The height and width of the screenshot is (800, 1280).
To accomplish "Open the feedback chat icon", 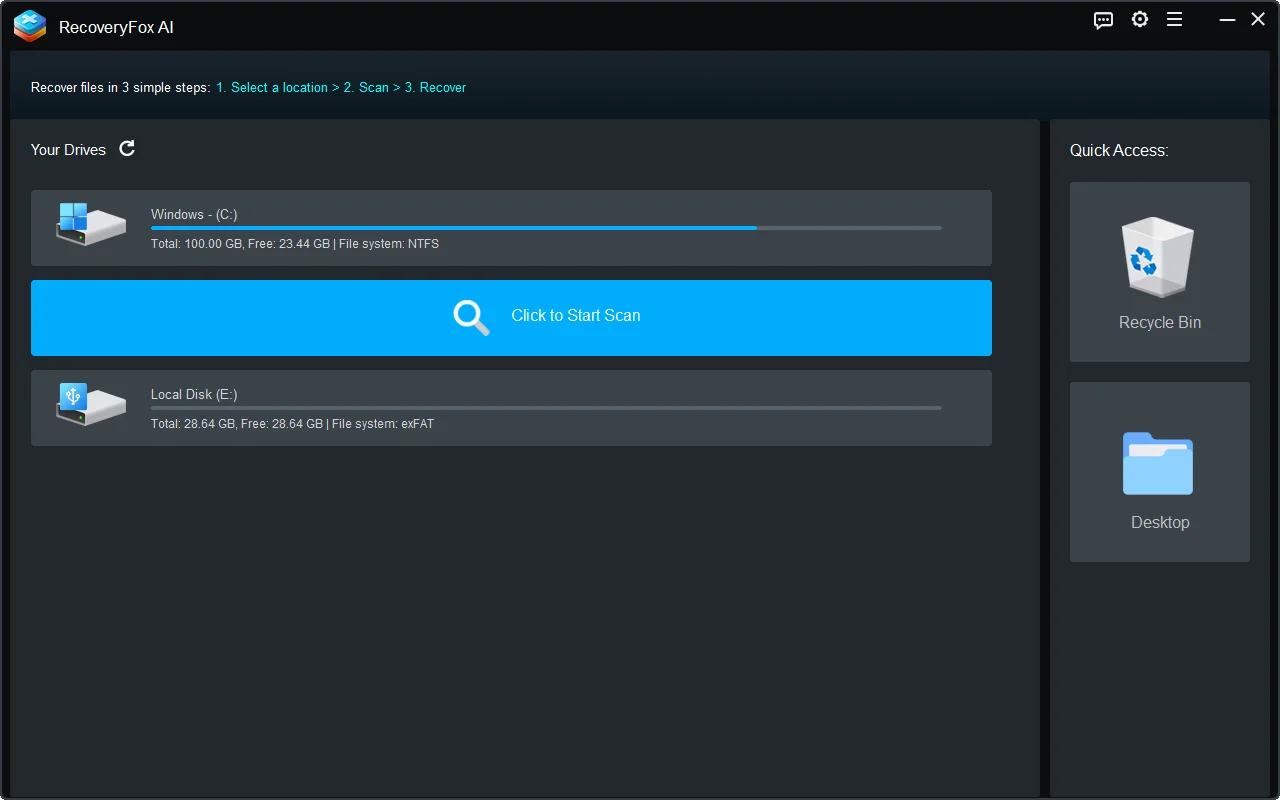I will point(1103,20).
